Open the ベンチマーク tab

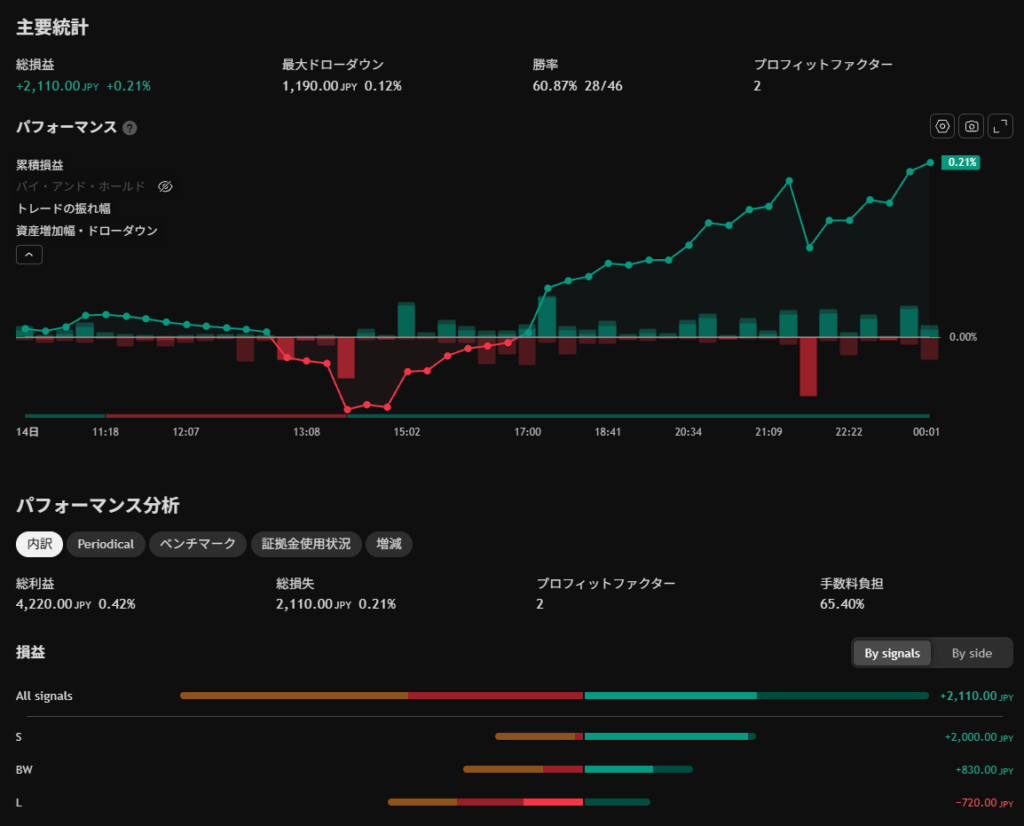(197, 544)
